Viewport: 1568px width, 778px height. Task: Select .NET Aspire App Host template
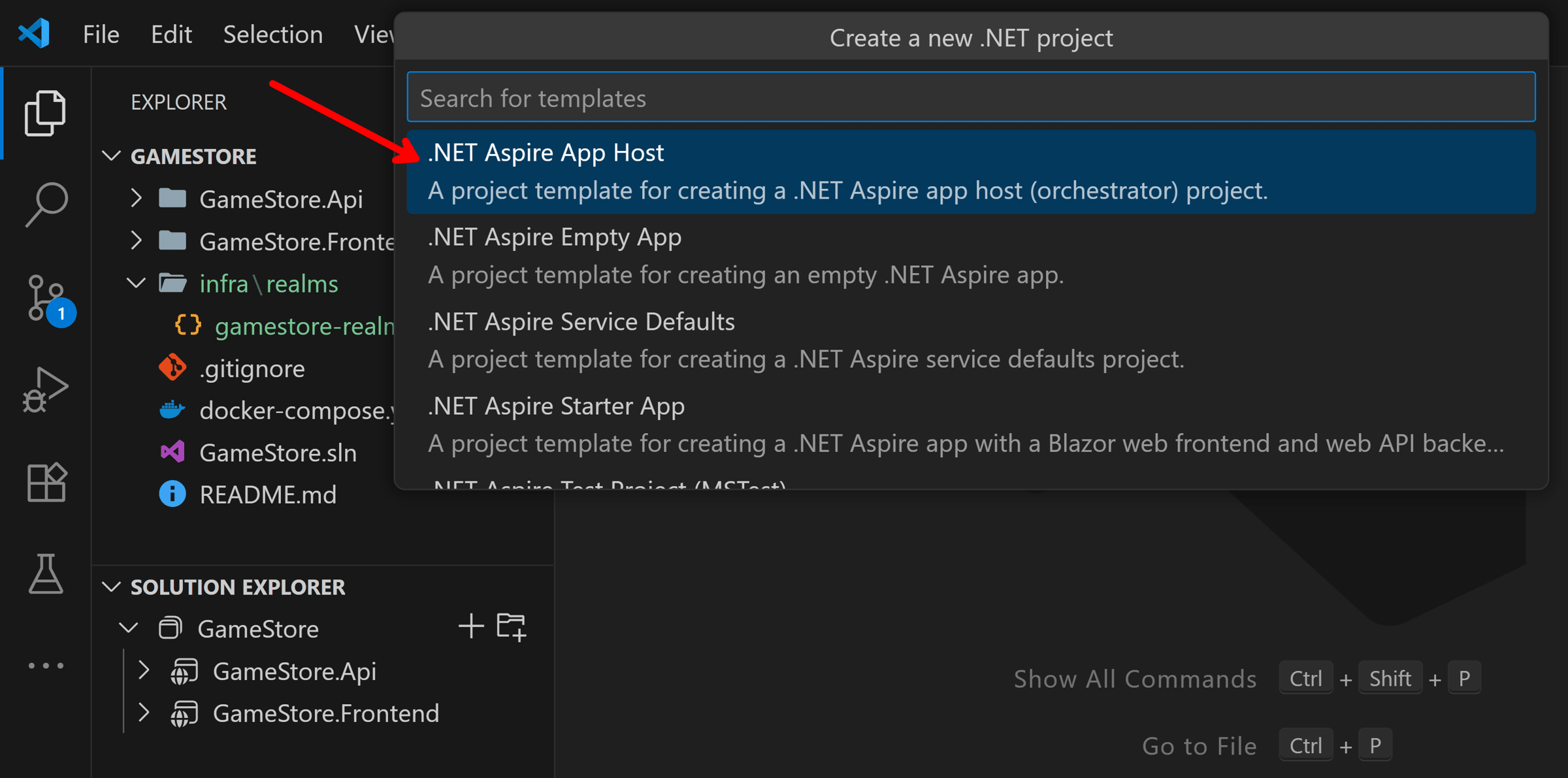[971, 172]
